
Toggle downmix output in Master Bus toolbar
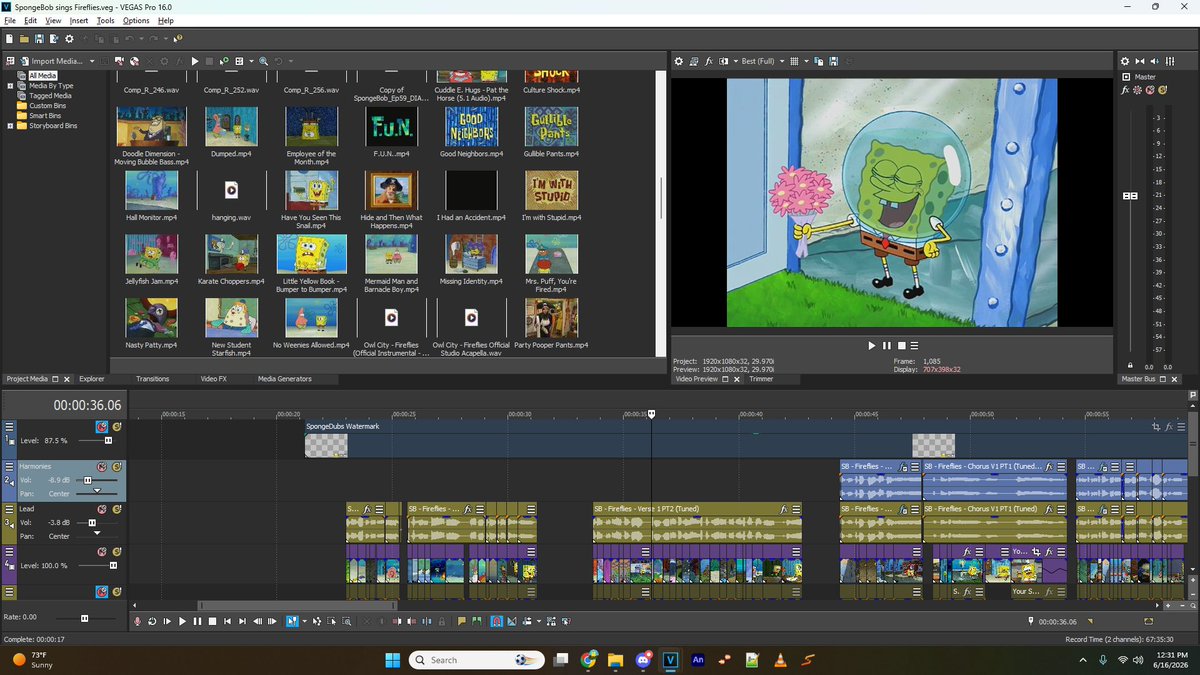click(1140, 61)
